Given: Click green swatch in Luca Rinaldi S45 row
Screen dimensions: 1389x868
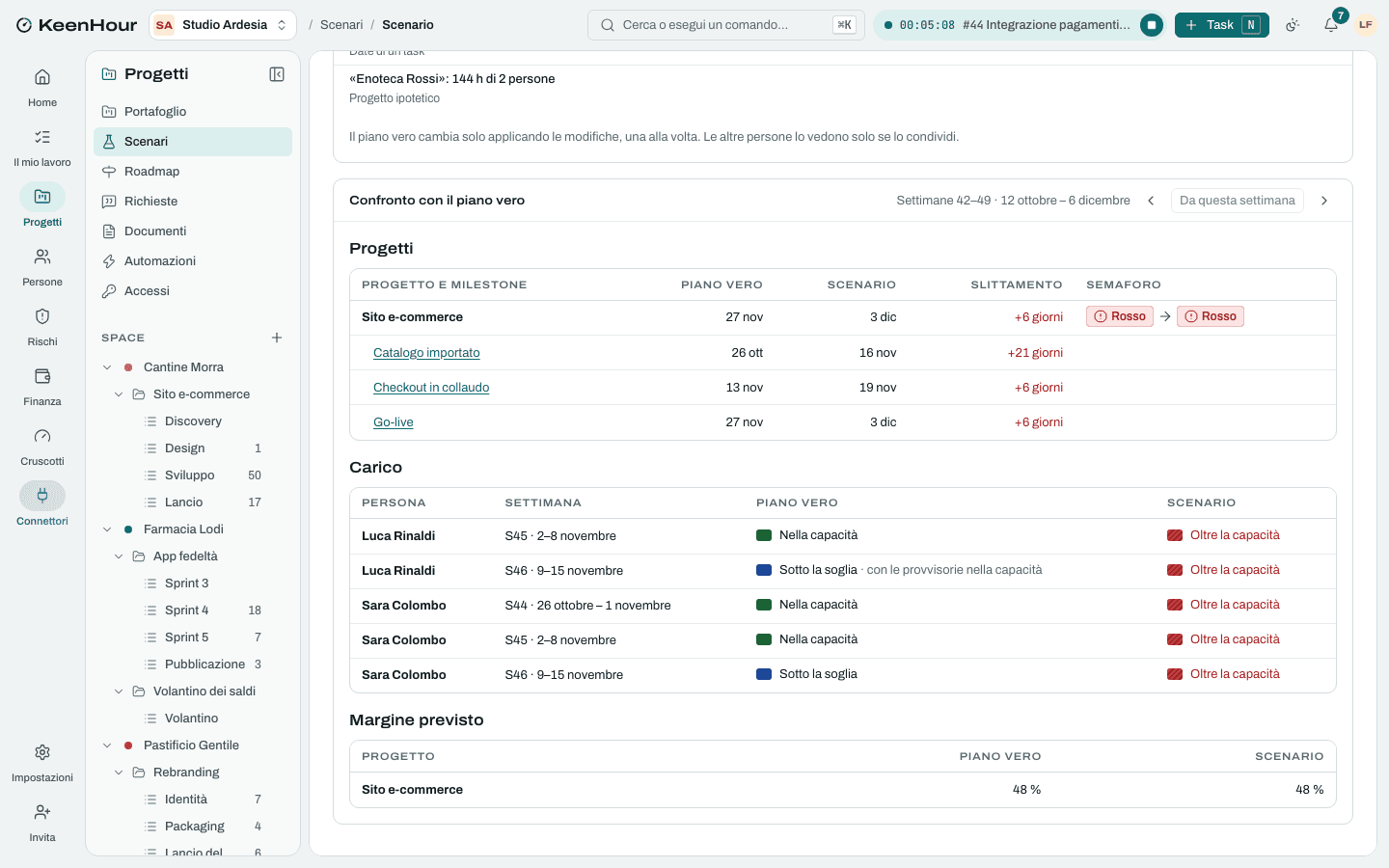Looking at the screenshot, I should (x=764, y=535).
